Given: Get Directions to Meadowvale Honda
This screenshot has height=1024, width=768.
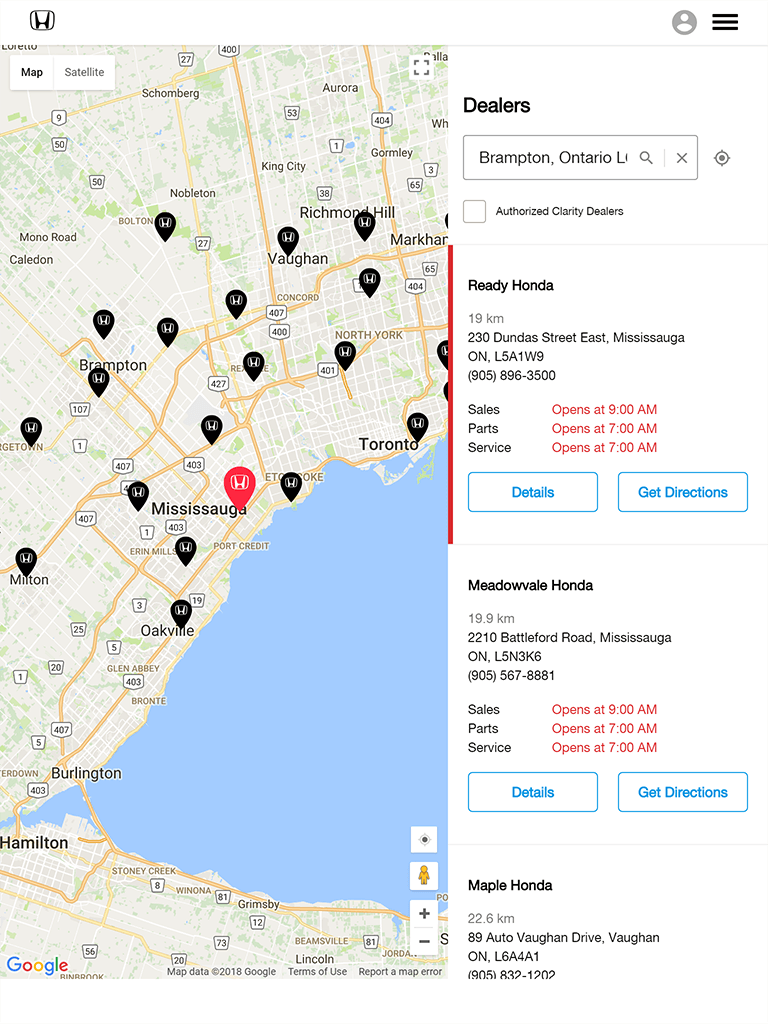Looking at the screenshot, I should (682, 792).
